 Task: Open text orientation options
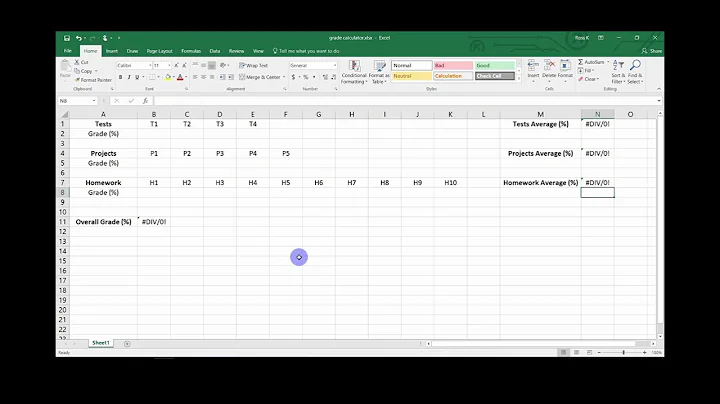click(x=224, y=66)
